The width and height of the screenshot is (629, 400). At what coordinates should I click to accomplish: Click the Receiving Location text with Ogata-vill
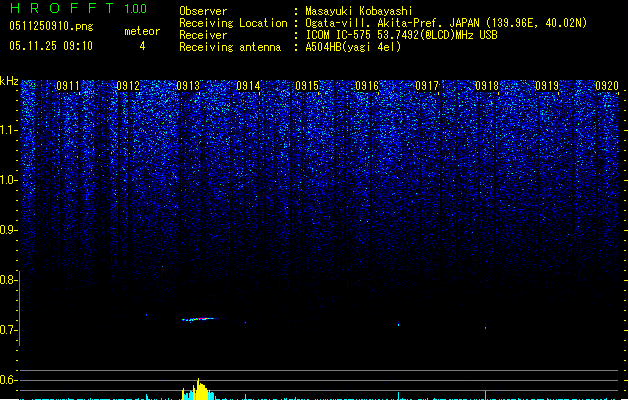pyautogui.click(x=446, y=23)
